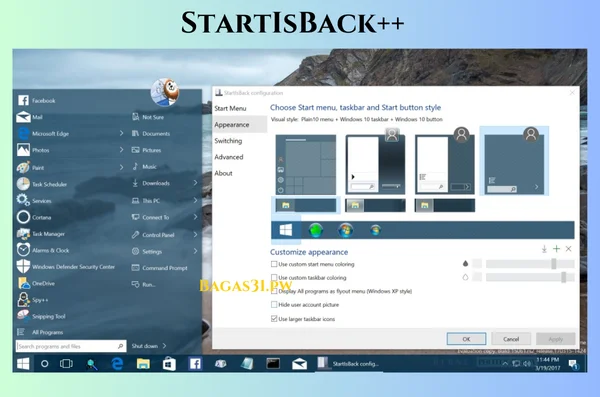Click the Windows Start button on taskbar
Viewport: 600px width, 397px height.
click(x=23, y=363)
